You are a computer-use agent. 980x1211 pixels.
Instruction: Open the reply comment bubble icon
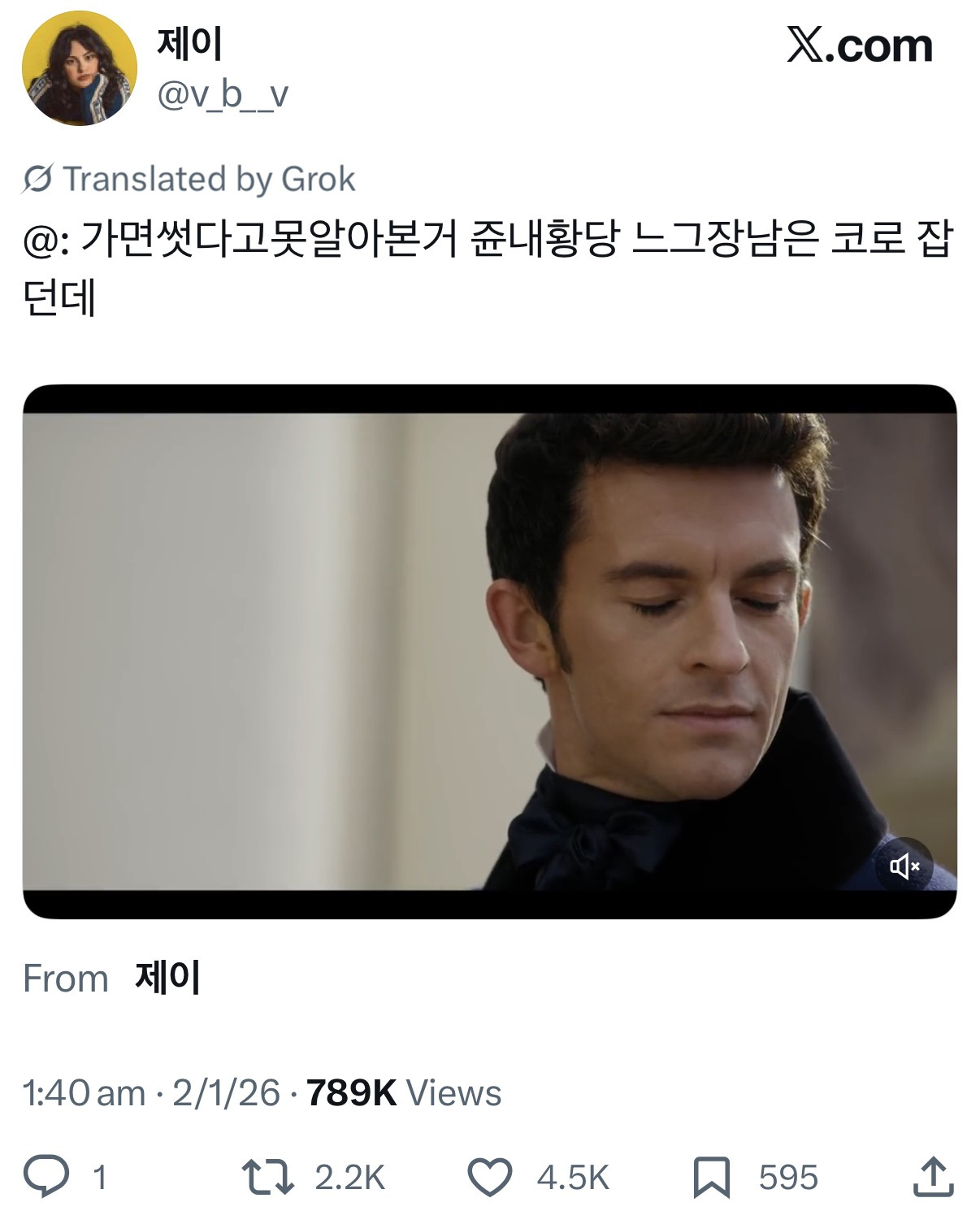tap(46, 1176)
